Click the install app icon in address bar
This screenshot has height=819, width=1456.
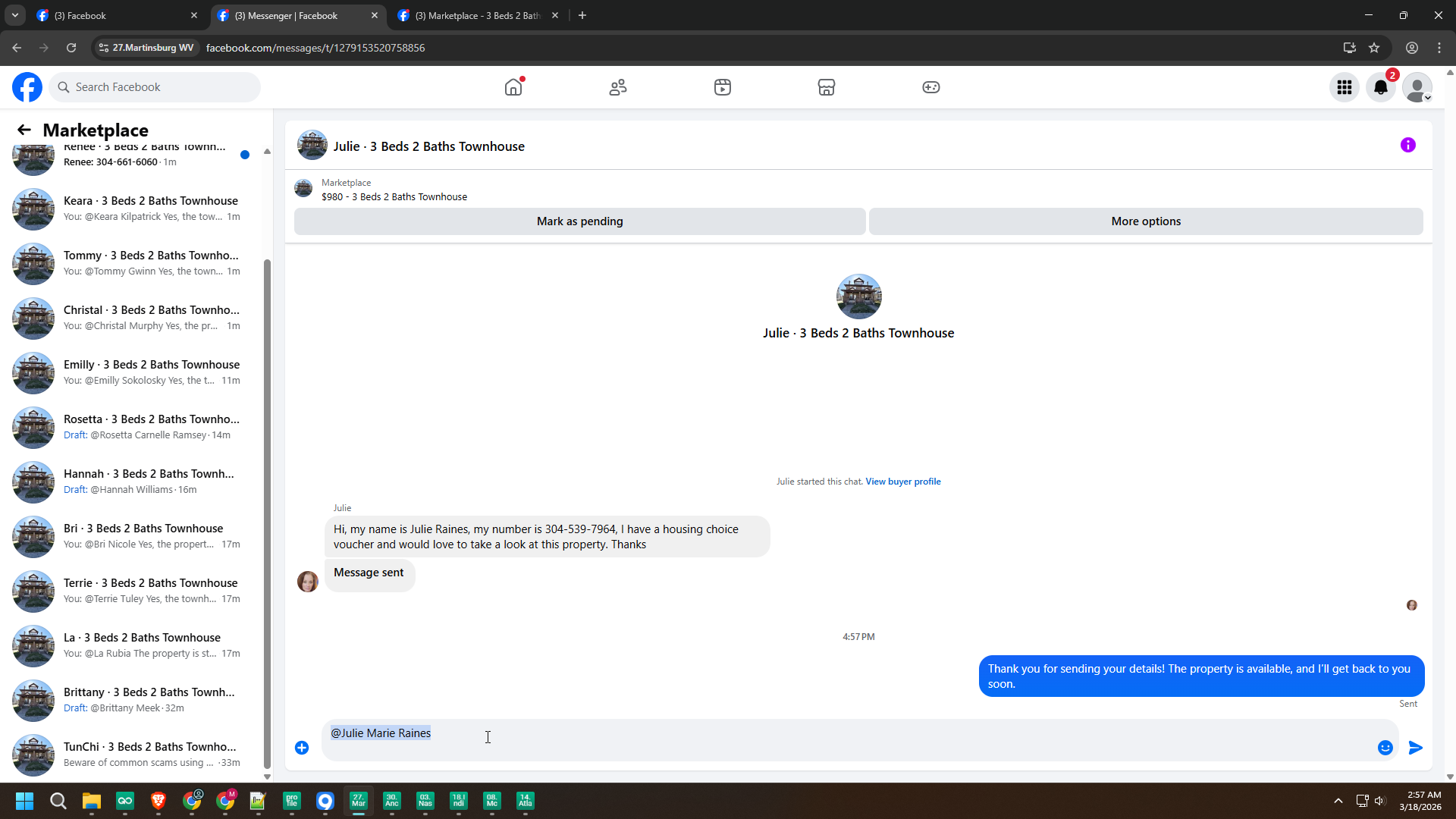[x=1350, y=48]
